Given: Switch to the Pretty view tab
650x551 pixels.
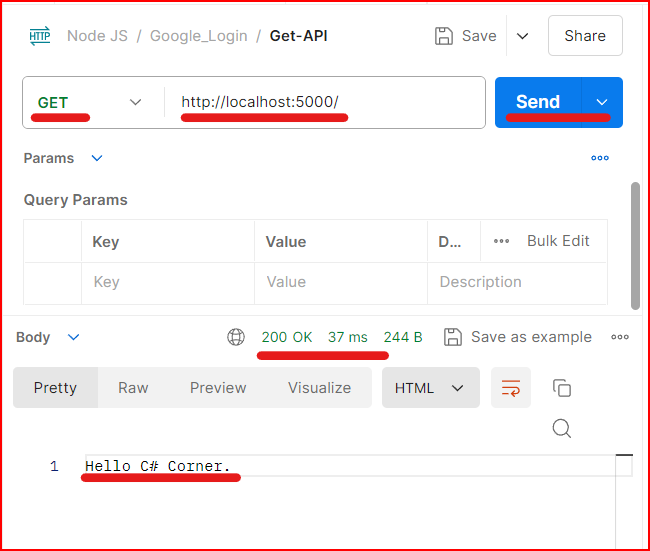Looking at the screenshot, I should [56, 388].
